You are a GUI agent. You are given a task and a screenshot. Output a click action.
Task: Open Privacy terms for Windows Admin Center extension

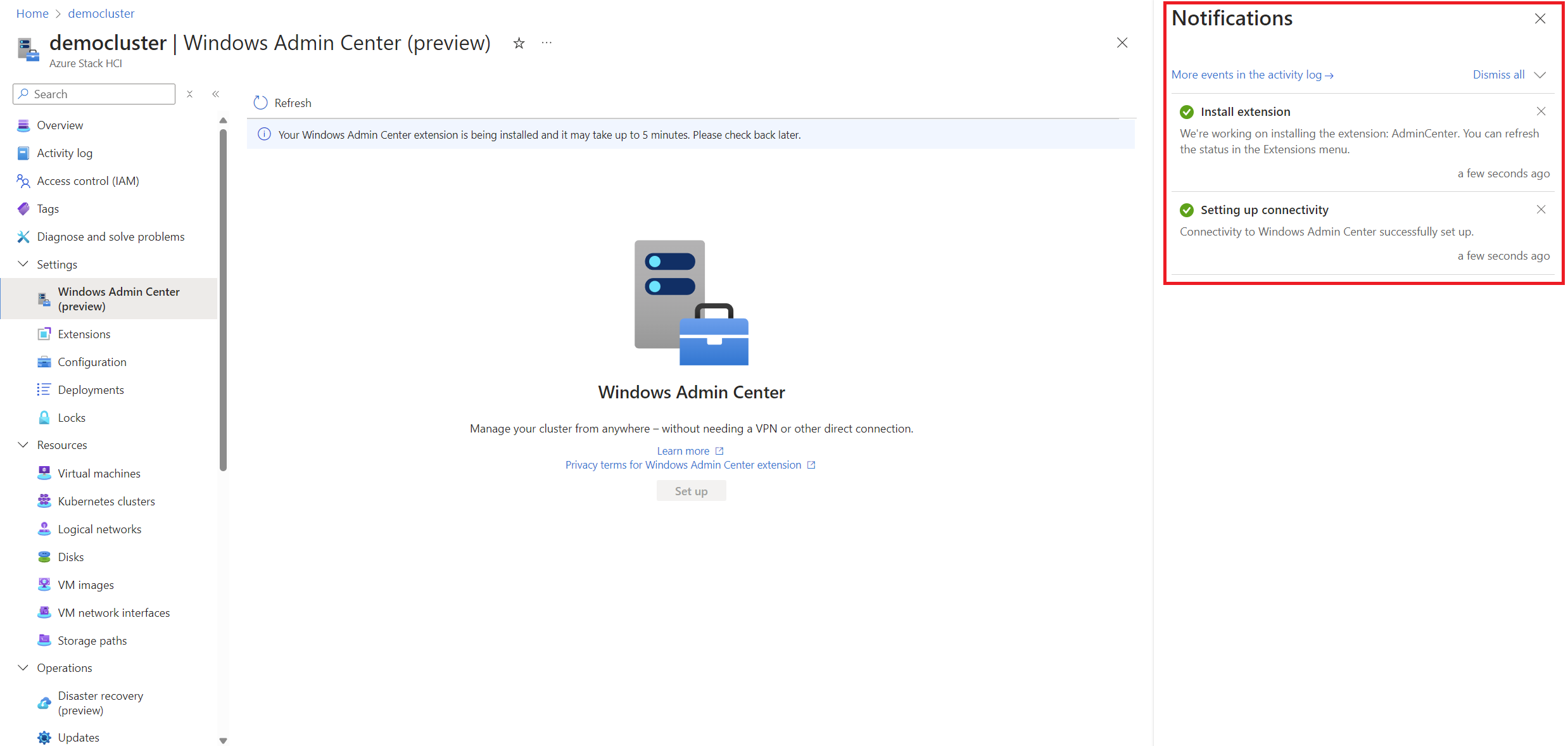click(x=690, y=465)
